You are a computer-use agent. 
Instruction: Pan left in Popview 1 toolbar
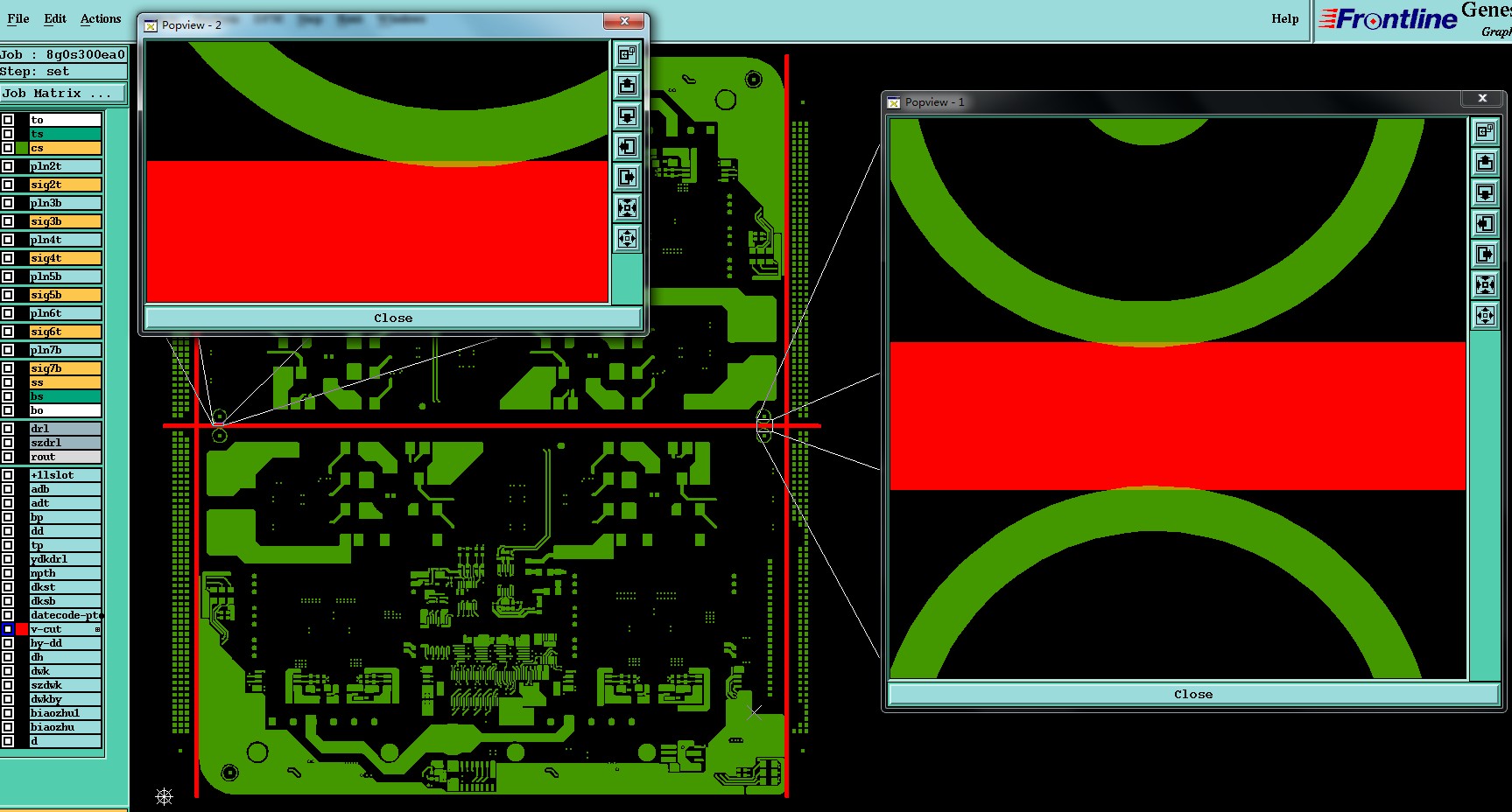point(1485,223)
